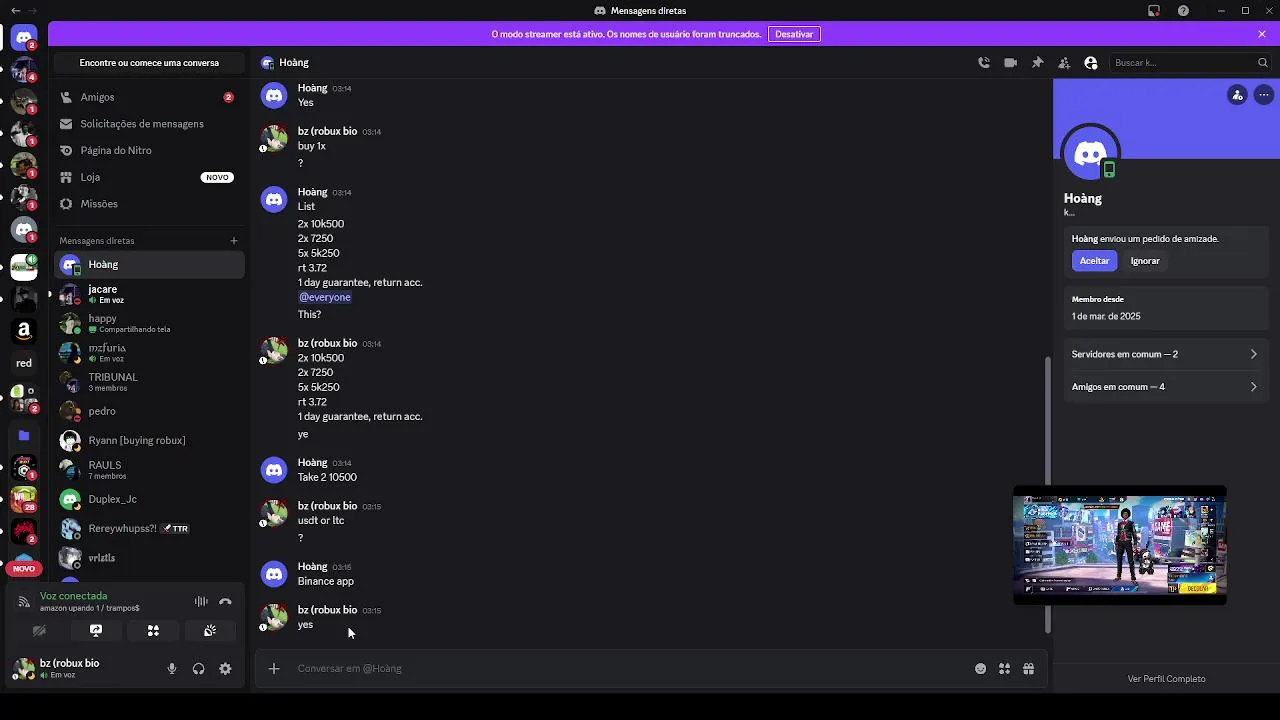This screenshot has height=720, width=1280.
Task: Open the Amigos tab
Action: (98, 97)
